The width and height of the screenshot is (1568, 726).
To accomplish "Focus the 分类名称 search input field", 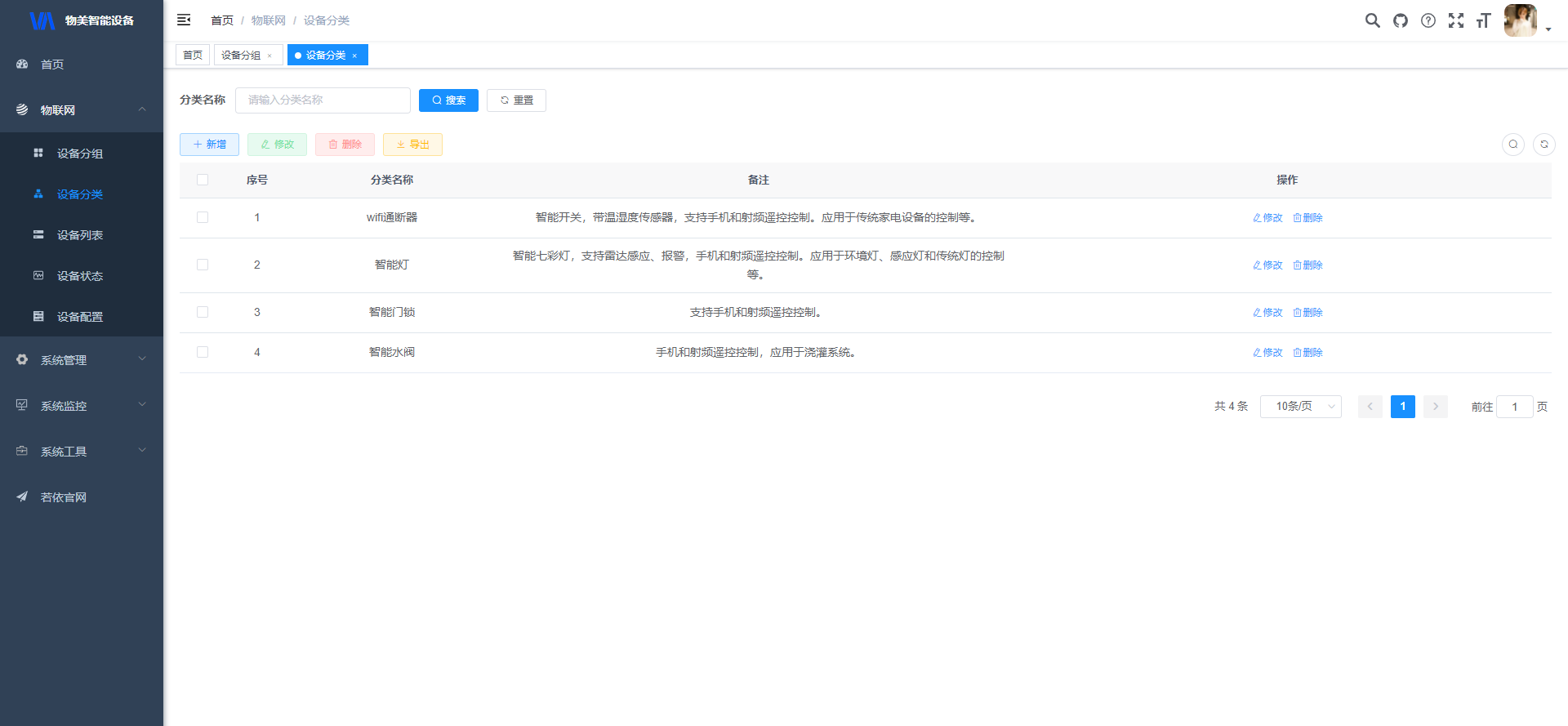I will [323, 100].
